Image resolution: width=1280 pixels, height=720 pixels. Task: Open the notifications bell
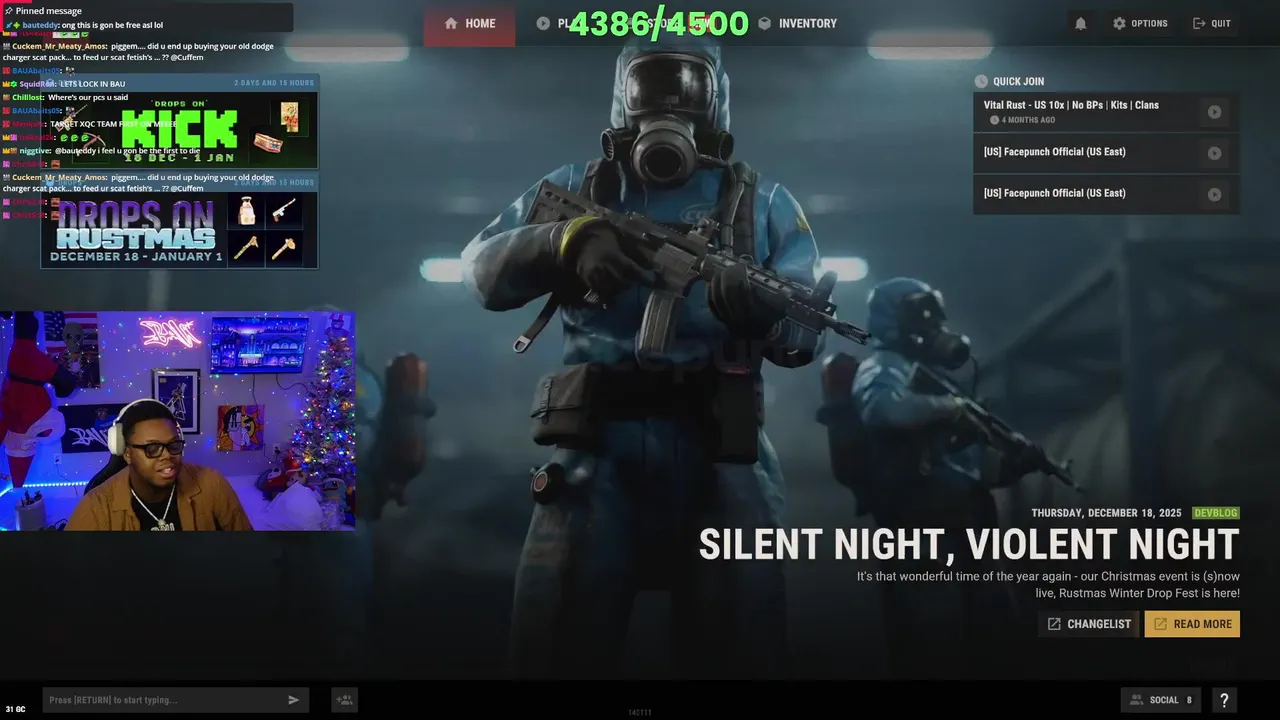click(x=1080, y=23)
